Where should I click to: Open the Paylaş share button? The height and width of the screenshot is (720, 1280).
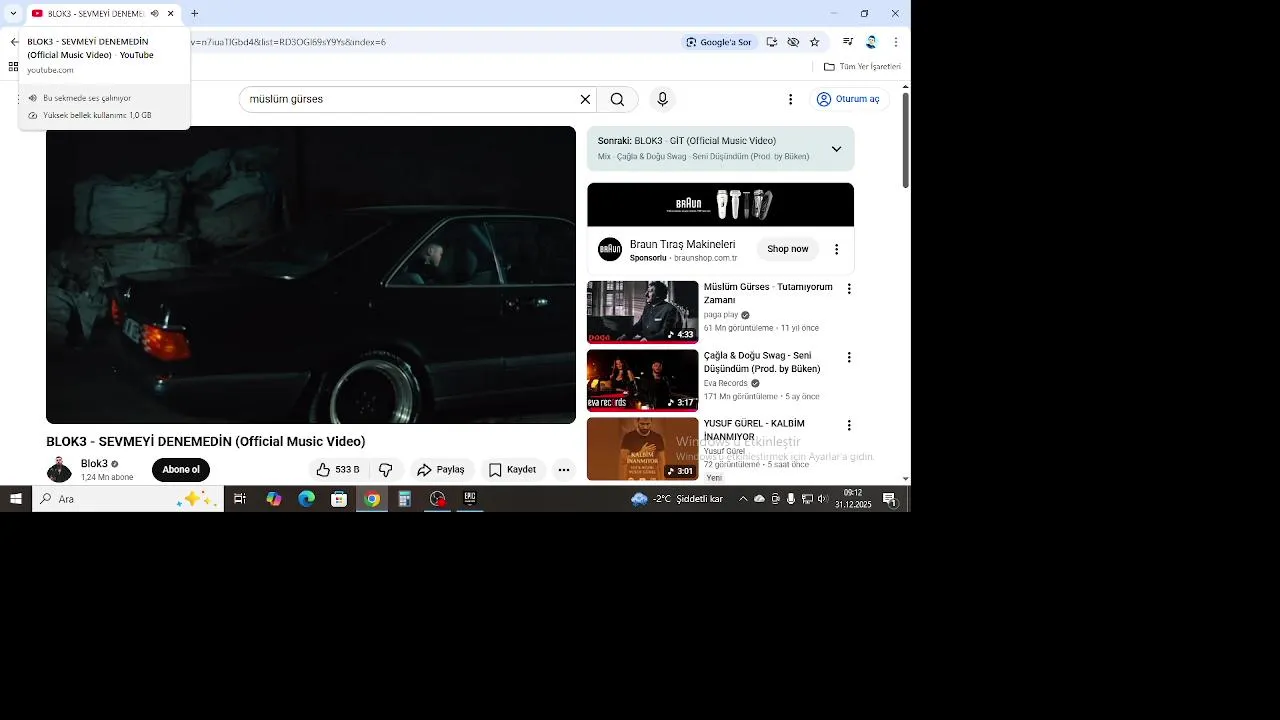442,470
